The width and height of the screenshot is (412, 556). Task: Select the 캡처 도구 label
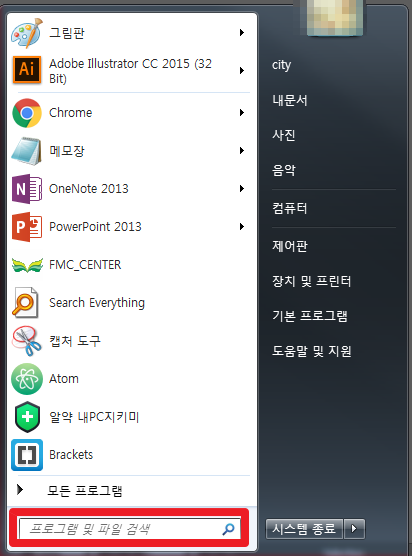[x=75, y=341]
